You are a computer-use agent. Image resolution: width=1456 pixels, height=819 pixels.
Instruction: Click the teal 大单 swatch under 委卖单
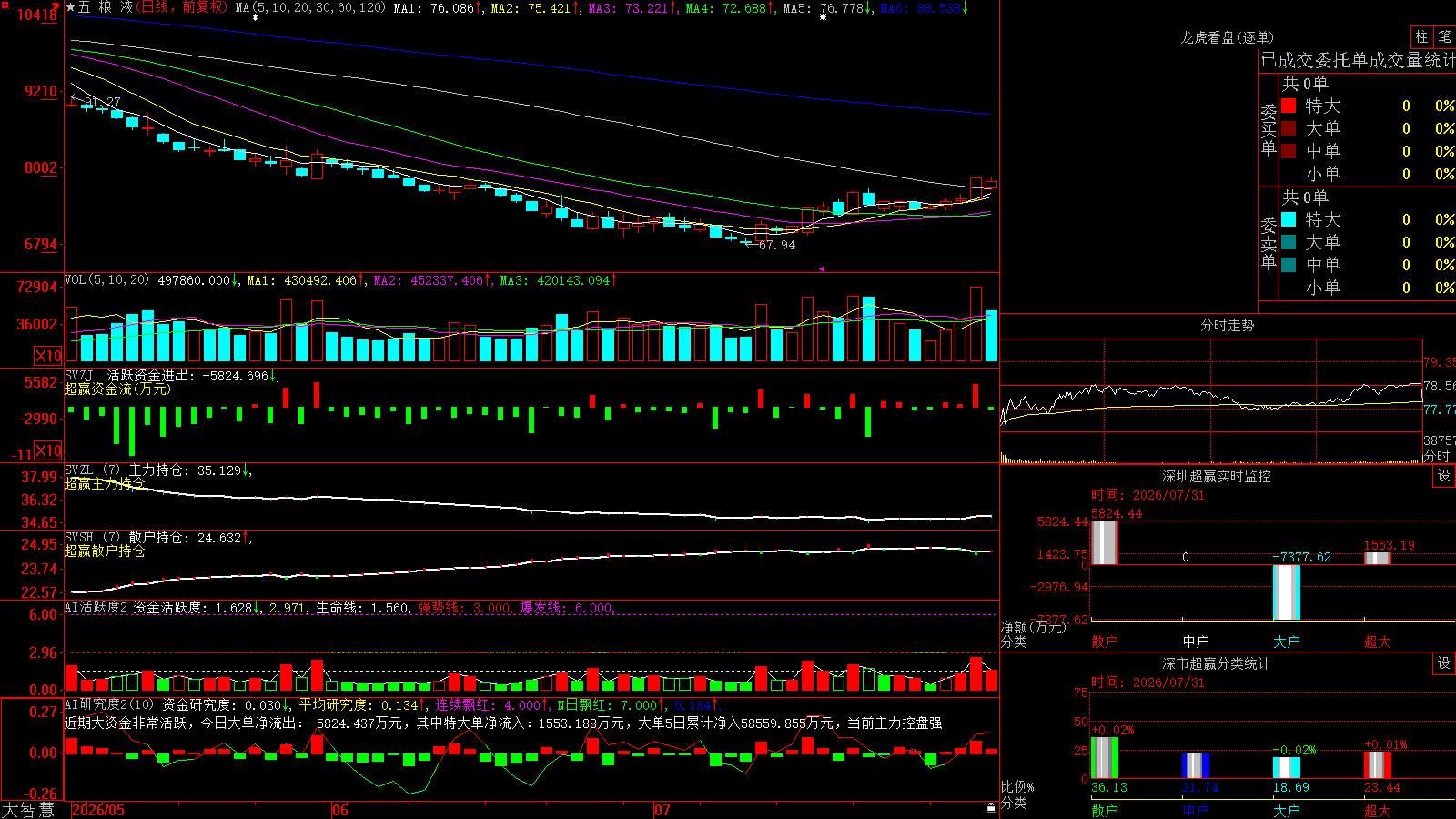1289,242
